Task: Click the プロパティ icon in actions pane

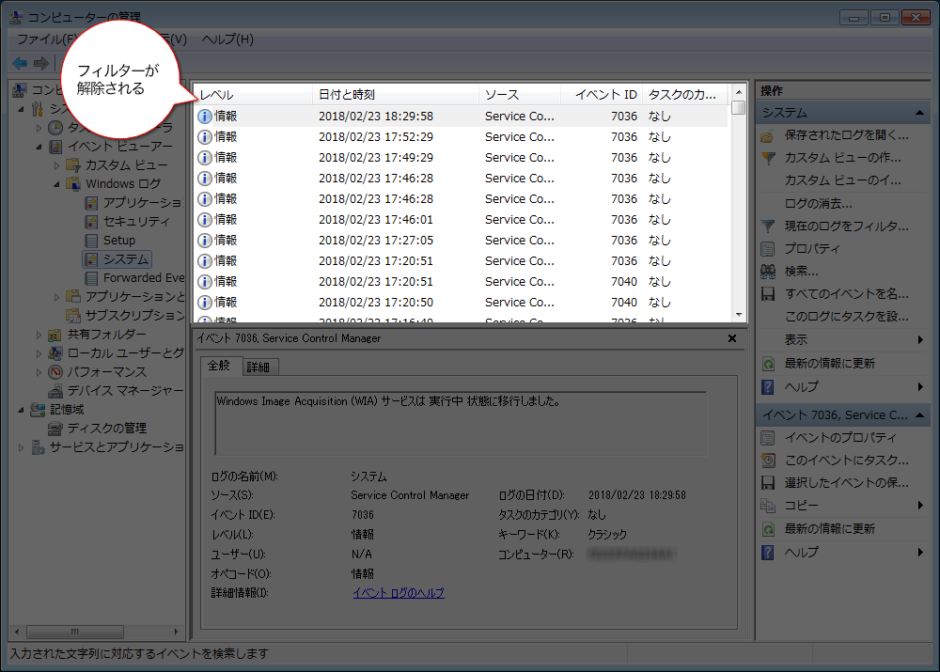Action: tap(768, 249)
